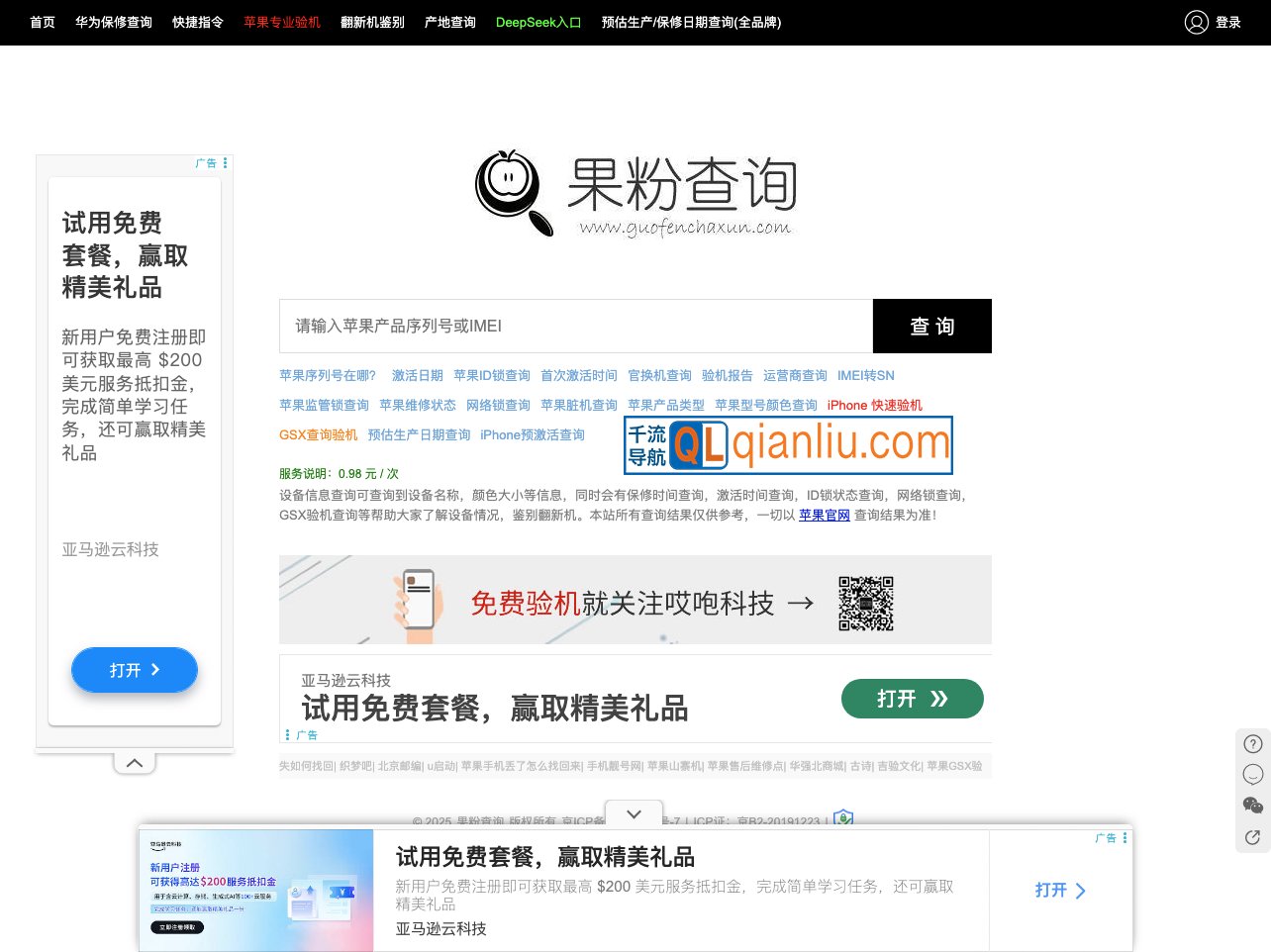Open the login account icon at top right
The height and width of the screenshot is (952, 1271).
(x=1197, y=22)
